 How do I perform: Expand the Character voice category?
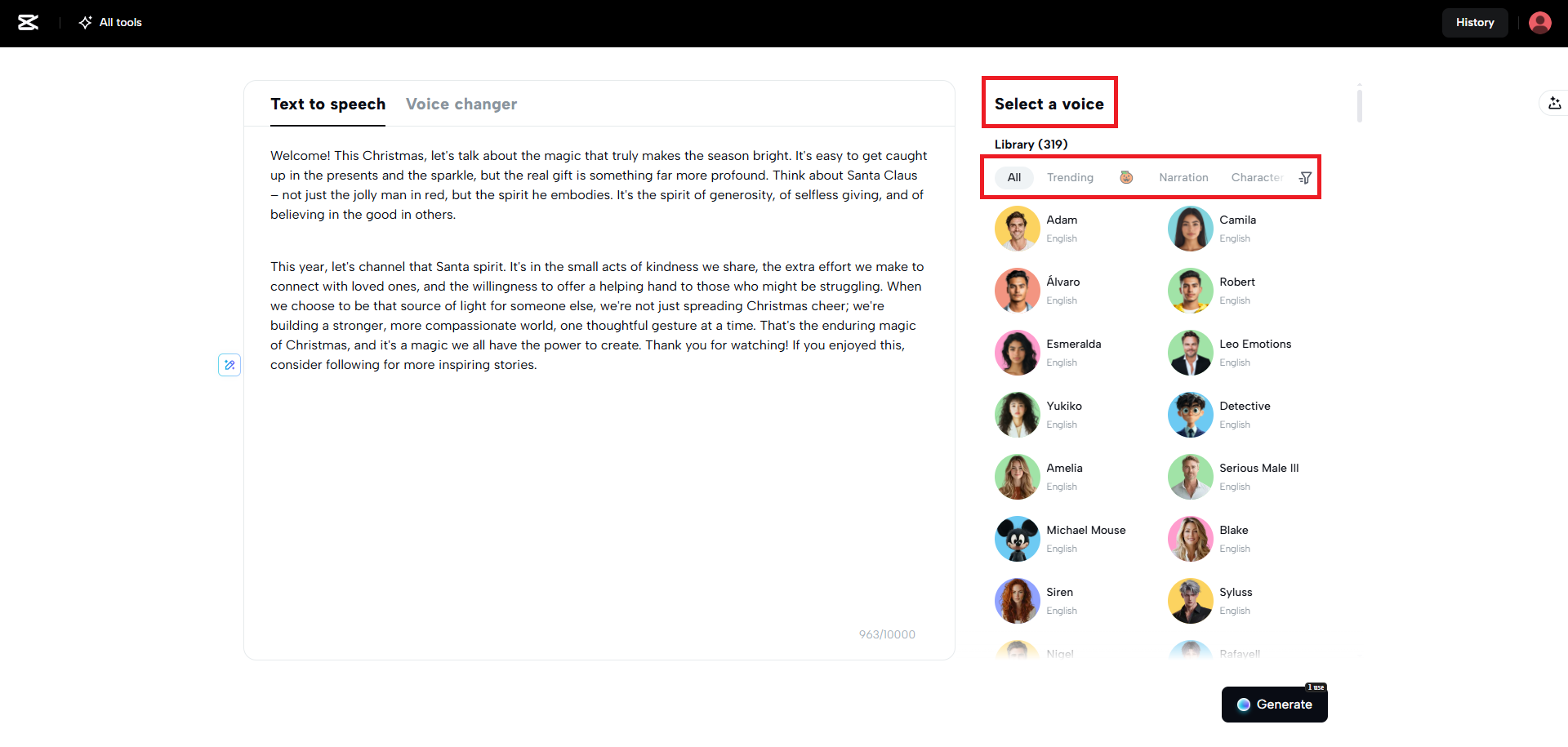[x=1257, y=177]
